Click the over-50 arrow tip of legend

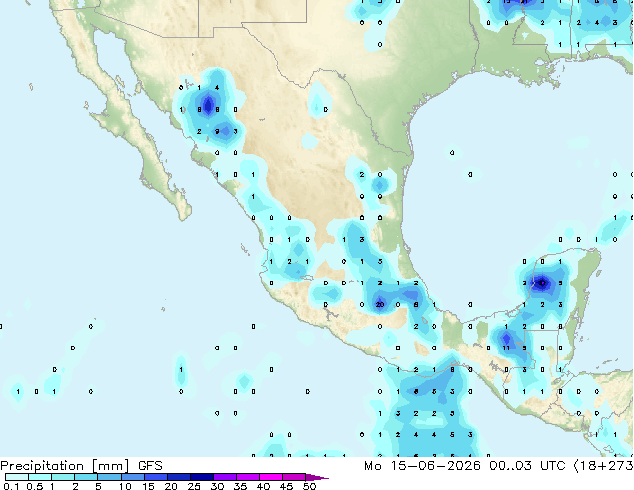coord(317,477)
